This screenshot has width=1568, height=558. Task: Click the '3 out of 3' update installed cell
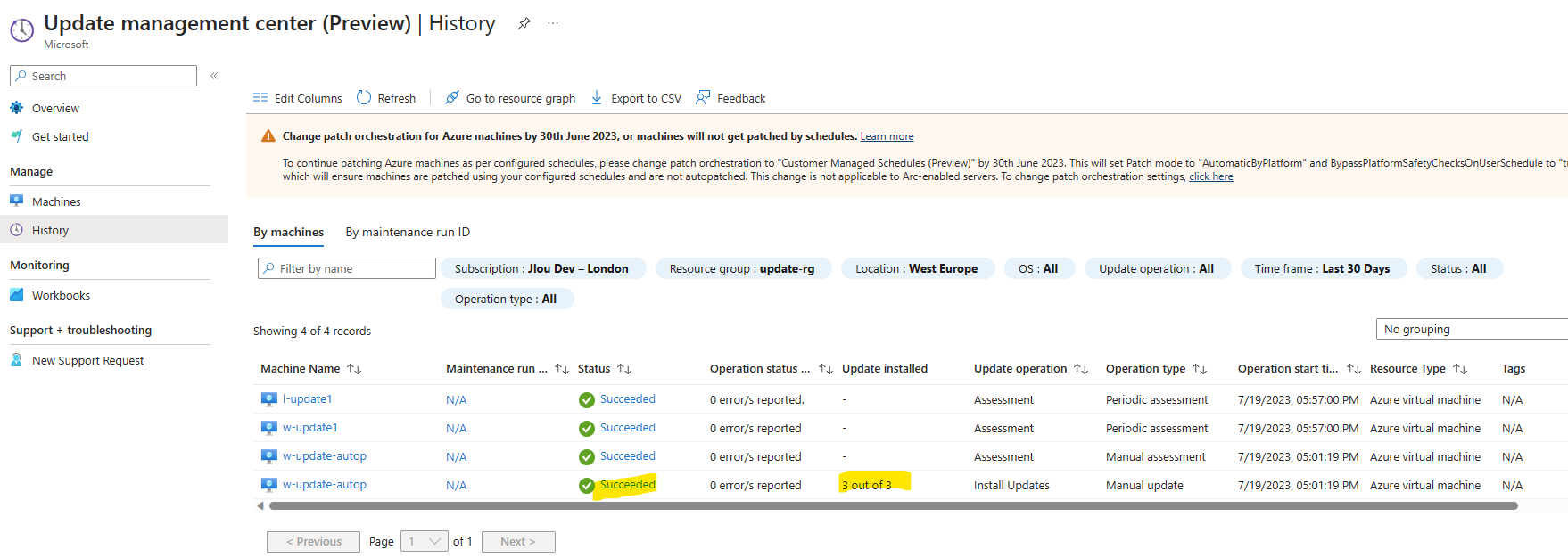tap(867, 485)
